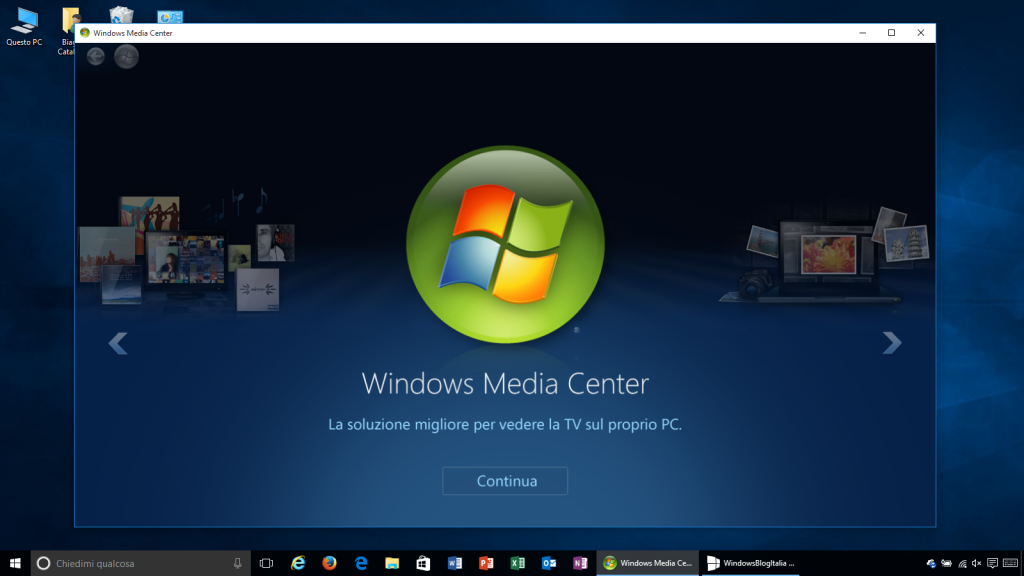
Task: Open the Windows Start menu
Action: coord(15,563)
